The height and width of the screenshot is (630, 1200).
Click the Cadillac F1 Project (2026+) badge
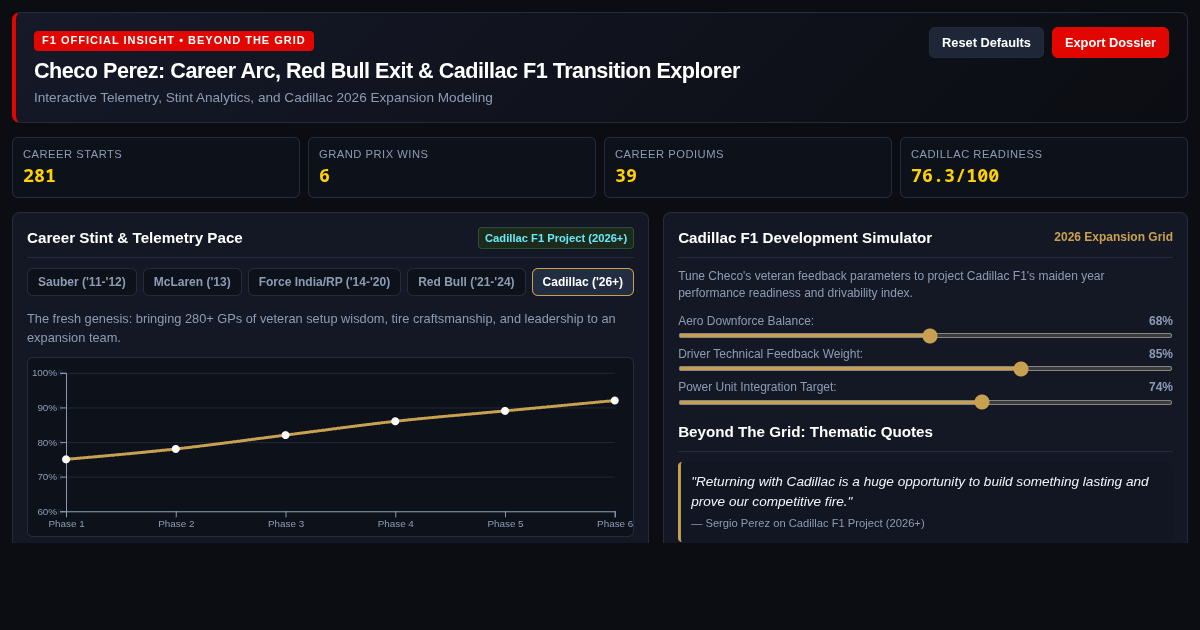556,238
